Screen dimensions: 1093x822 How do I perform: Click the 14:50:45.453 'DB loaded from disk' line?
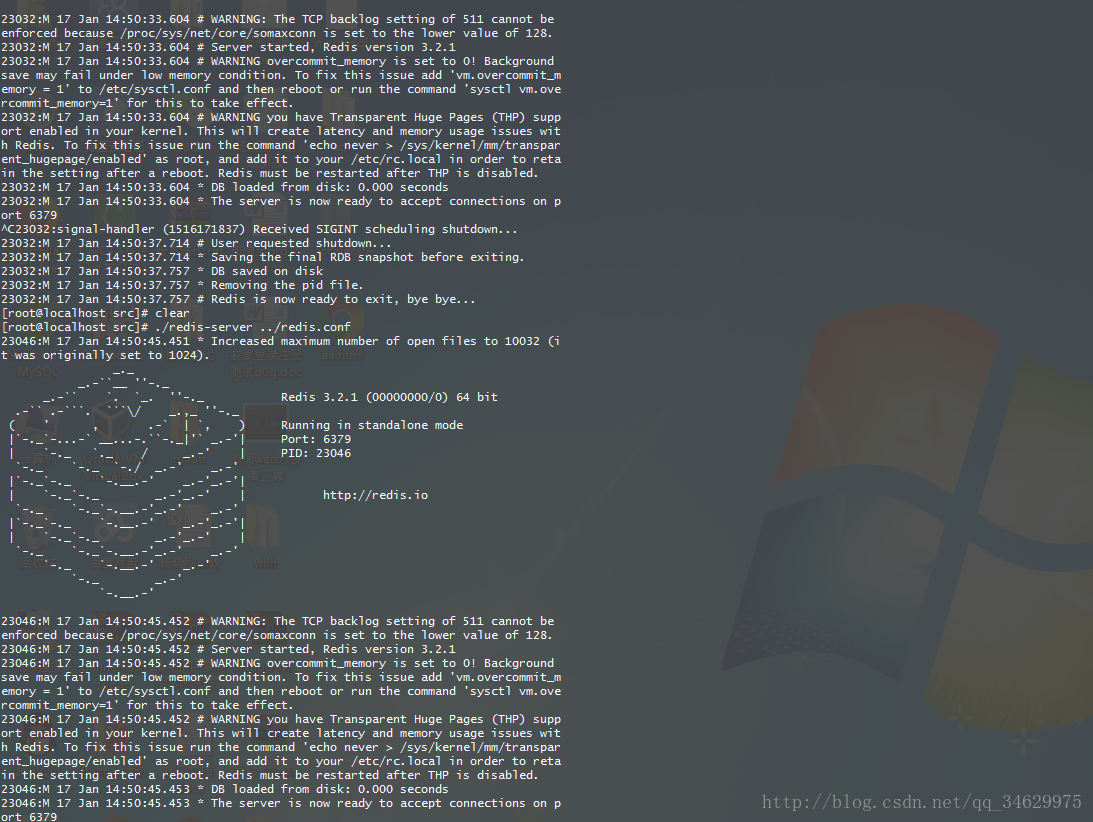click(x=224, y=789)
